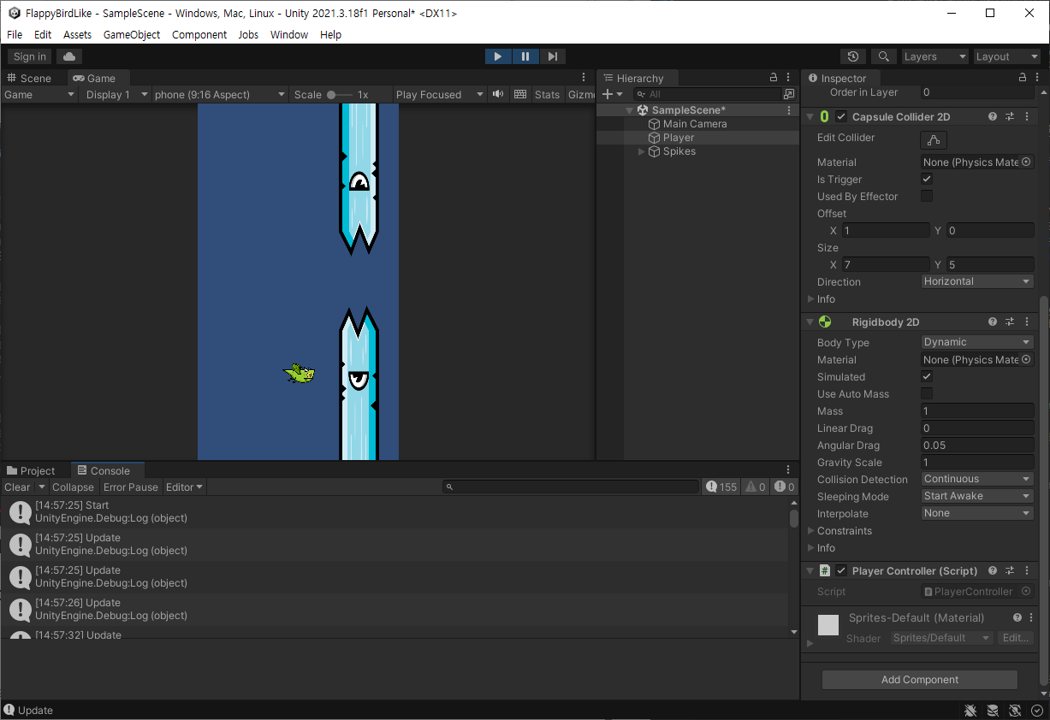
Task: Open the Play Focused dropdown
Action: pos(439,94)
